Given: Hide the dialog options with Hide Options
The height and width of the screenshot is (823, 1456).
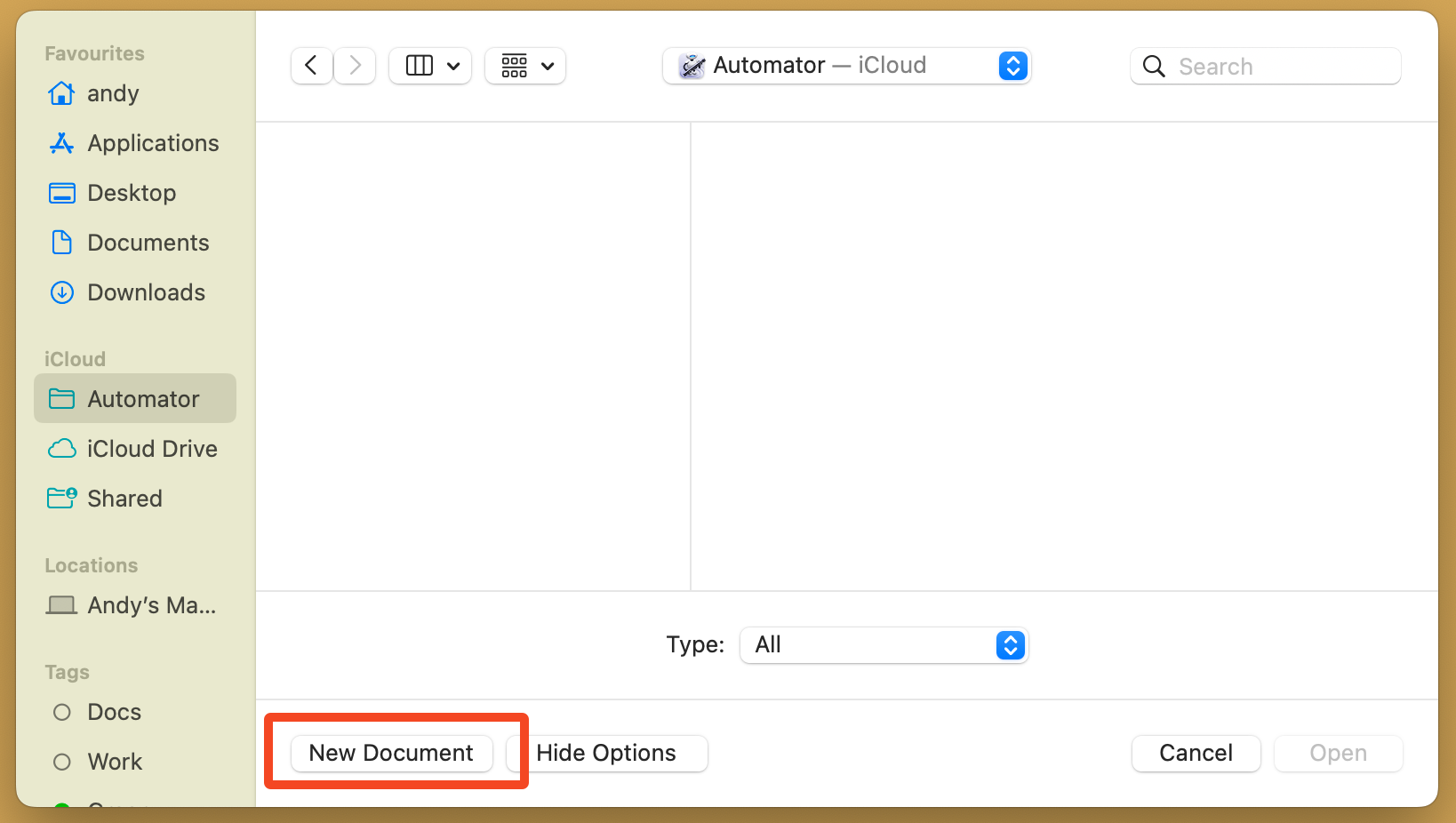Looking at the screenshot, I should (606, 753).
